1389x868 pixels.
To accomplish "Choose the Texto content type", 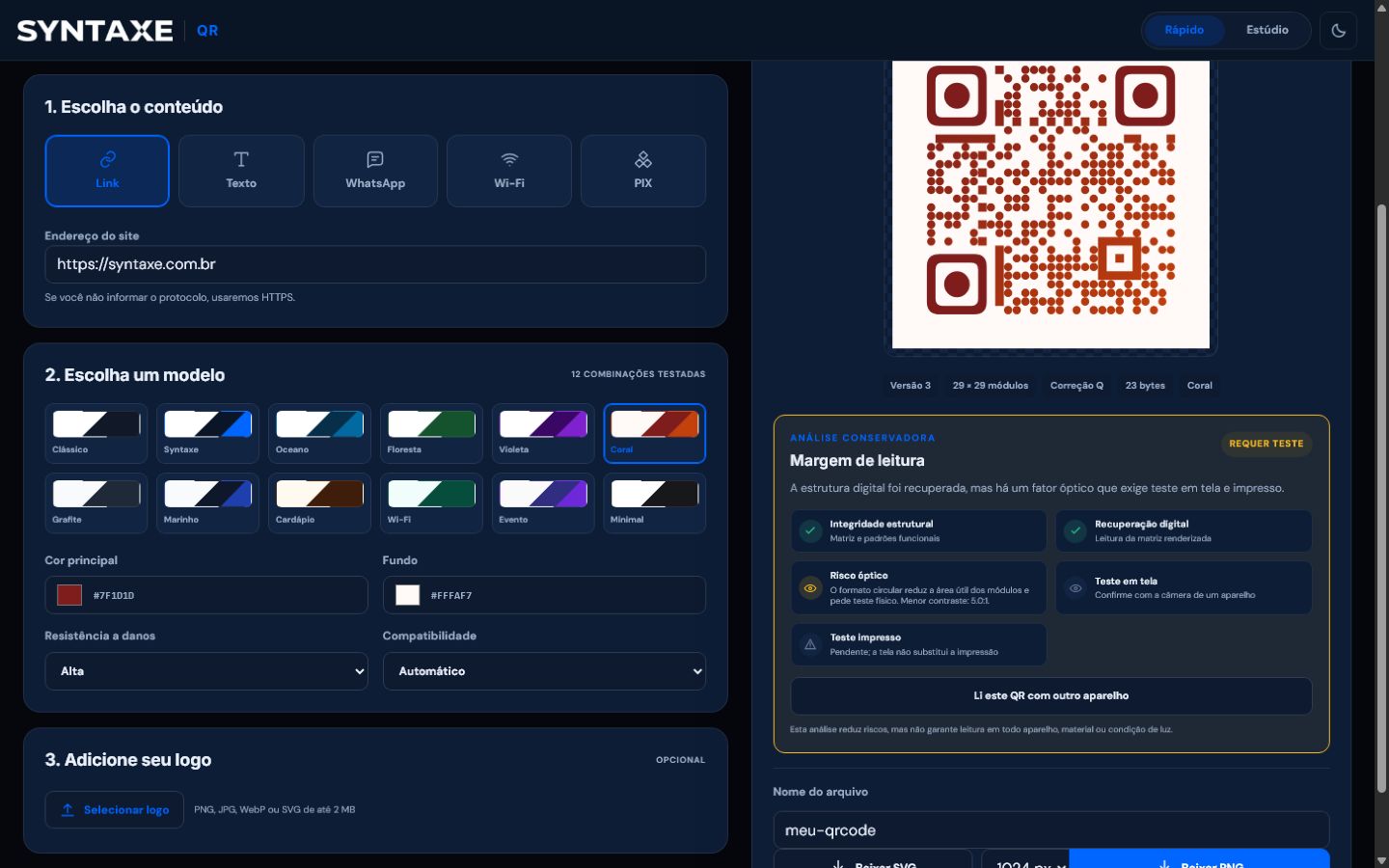I will 241,171.
